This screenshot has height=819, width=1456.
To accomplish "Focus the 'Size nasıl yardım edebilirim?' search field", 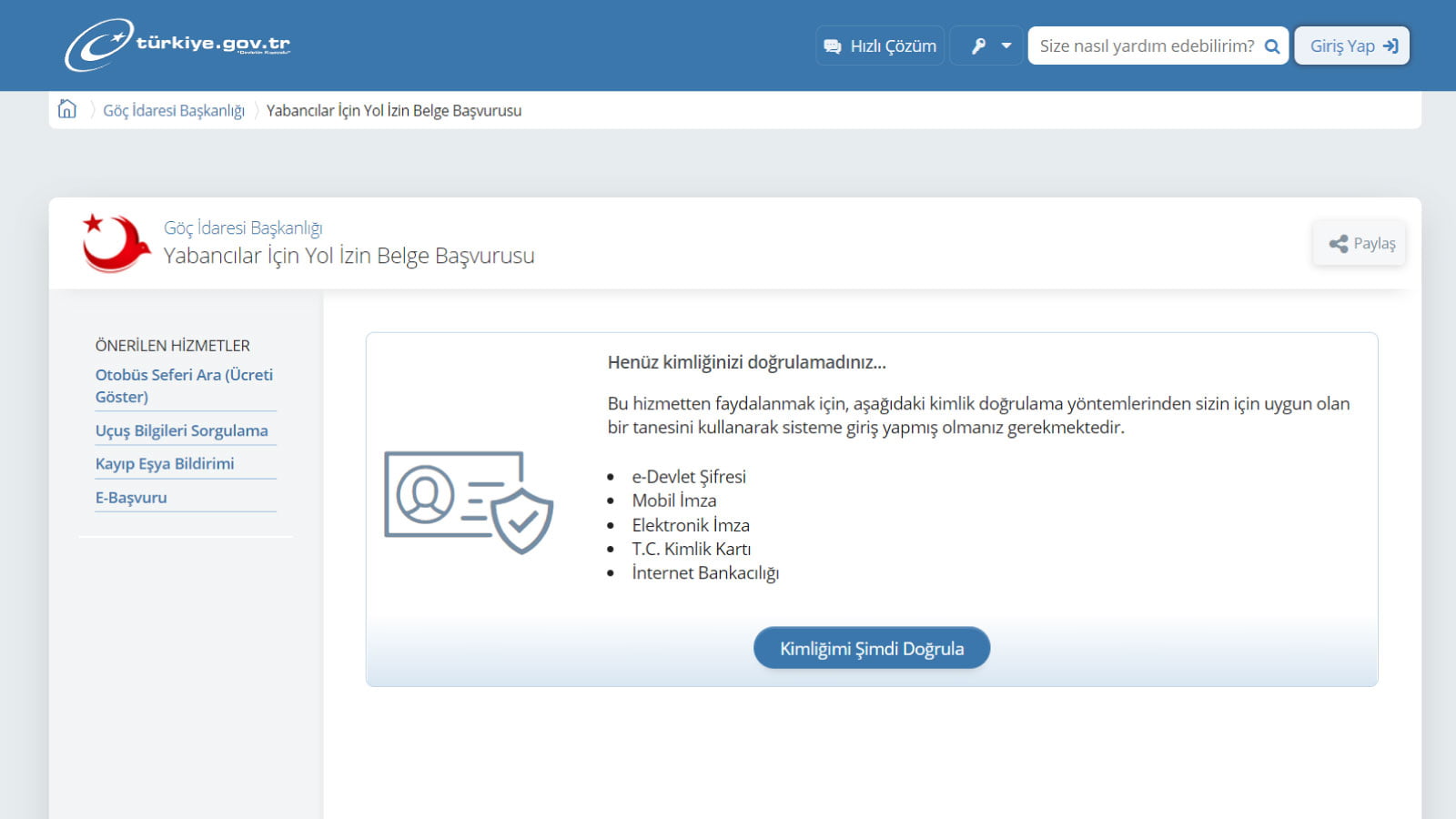I will 1146,46.
